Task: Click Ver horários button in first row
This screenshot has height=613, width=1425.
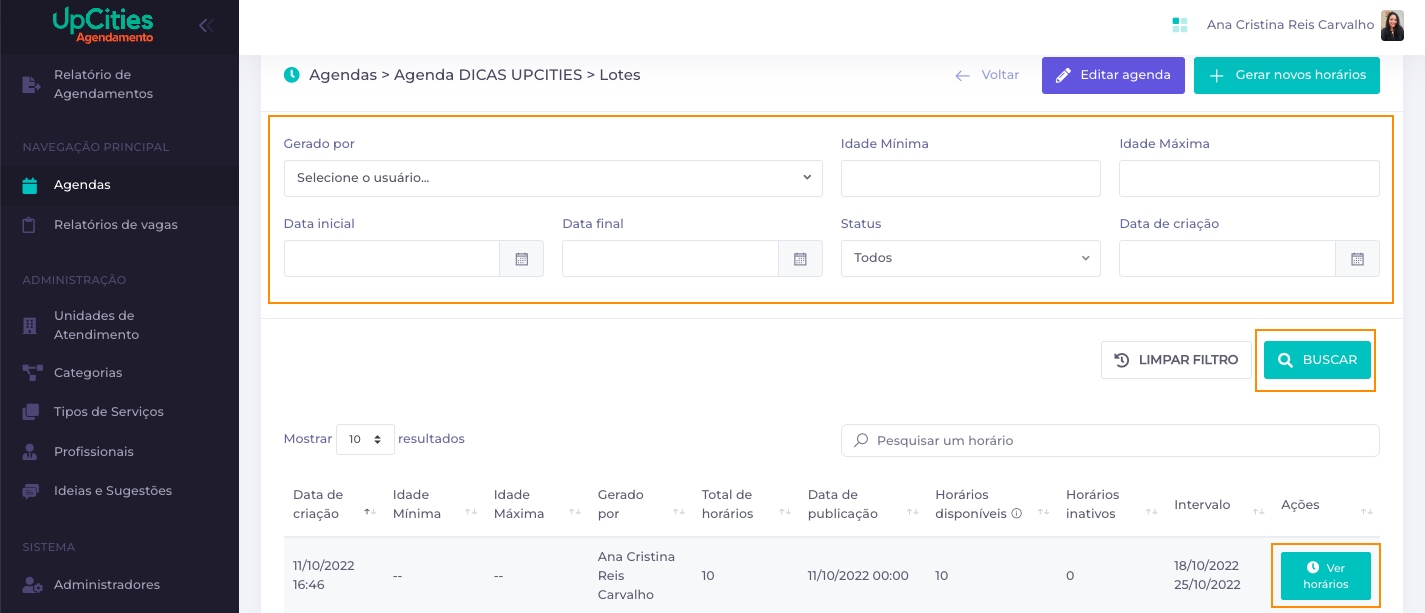Action: [1326, 576]
